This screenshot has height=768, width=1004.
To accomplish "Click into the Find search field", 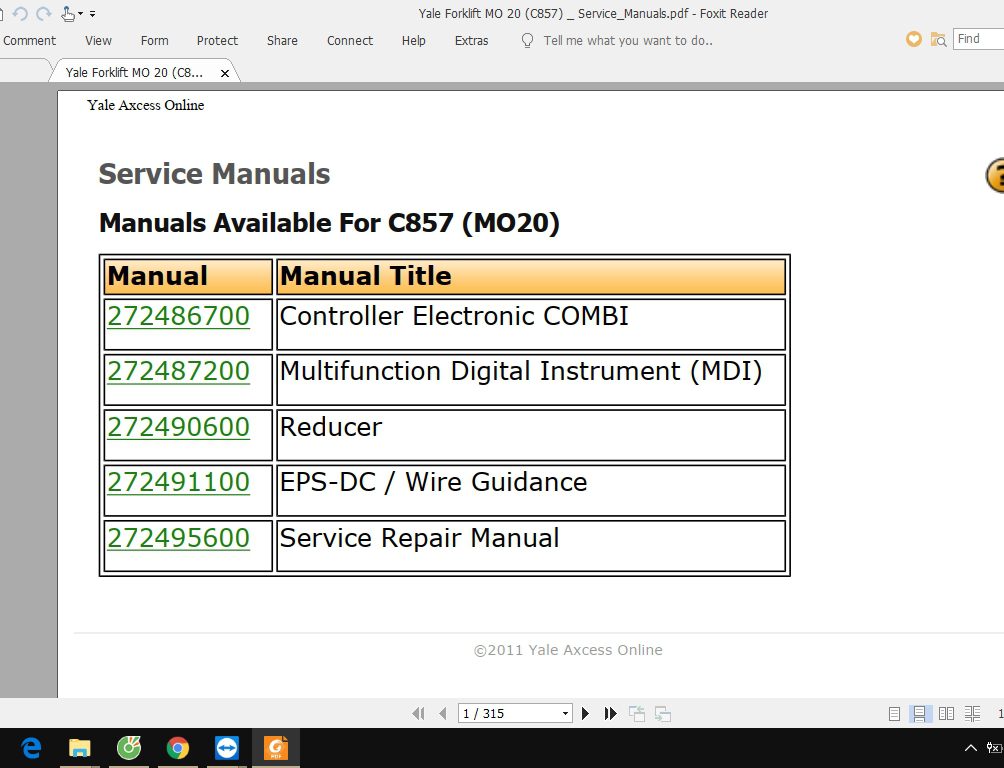I will 978,39.
